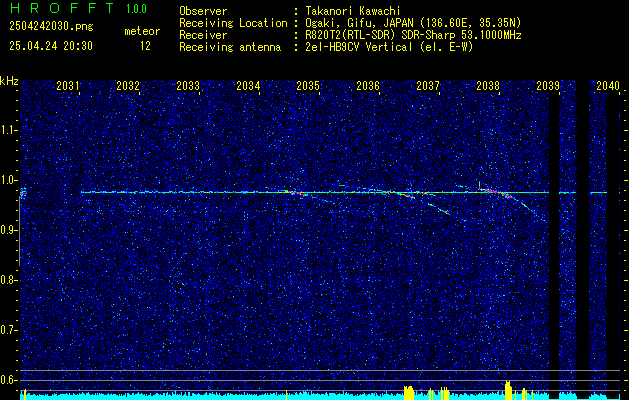The width and height of the screenshot is (629, 400).
Task: Click the 2034 time marker
Action: 248,85
